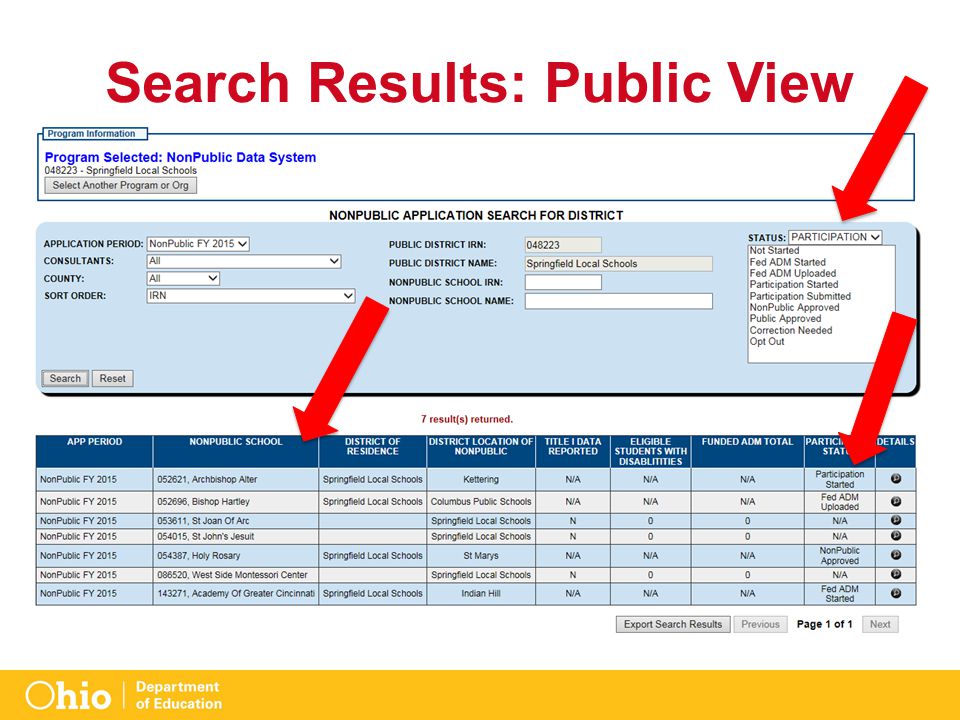
Task: Select 'Not Started' in status list
Action: (x=774, y=250)
